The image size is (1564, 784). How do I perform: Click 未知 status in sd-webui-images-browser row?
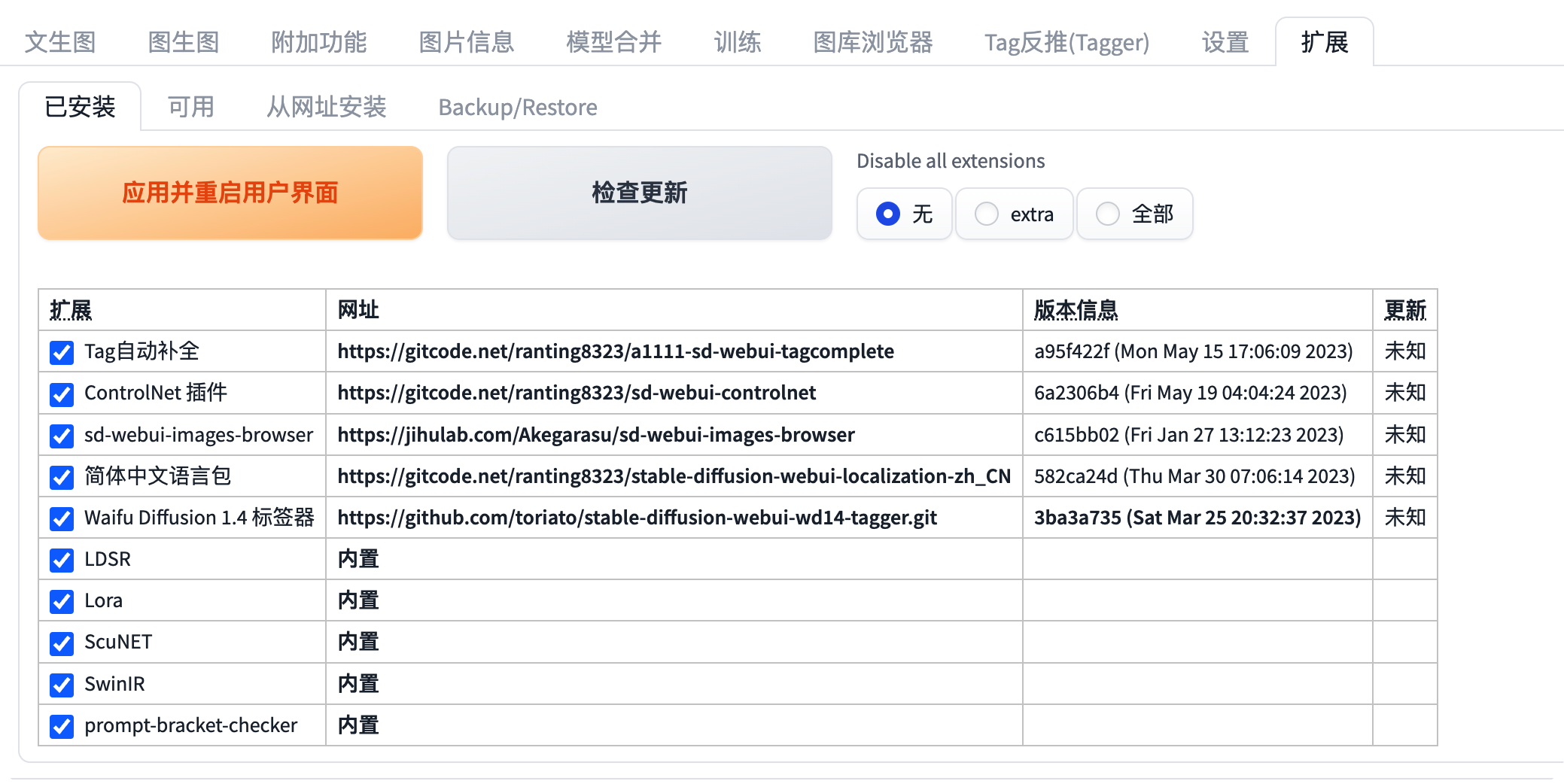tap(1405, 435)
